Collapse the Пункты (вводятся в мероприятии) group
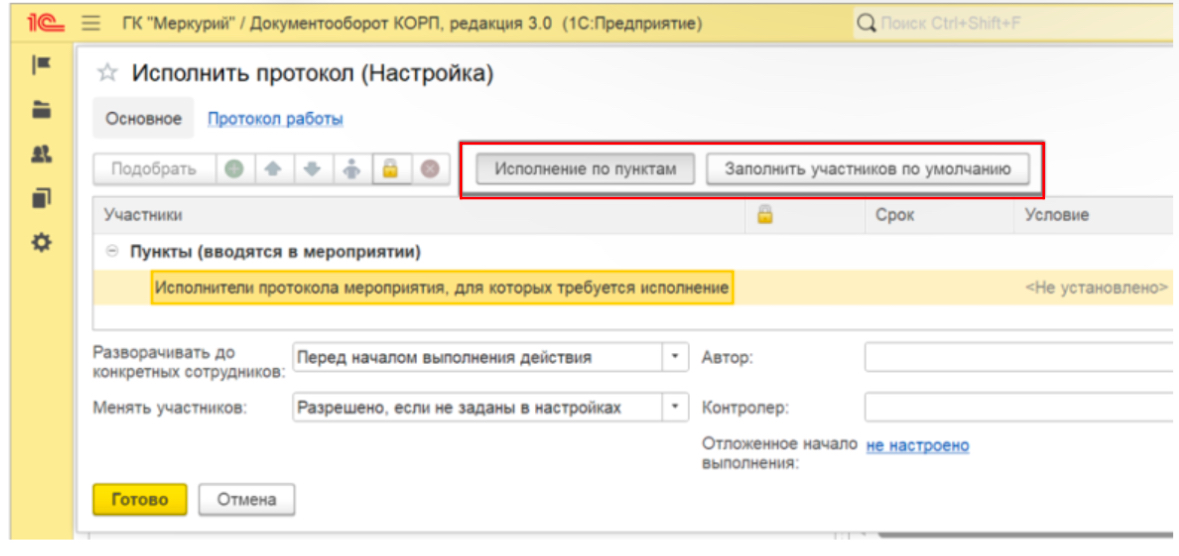 pos(113,253)
